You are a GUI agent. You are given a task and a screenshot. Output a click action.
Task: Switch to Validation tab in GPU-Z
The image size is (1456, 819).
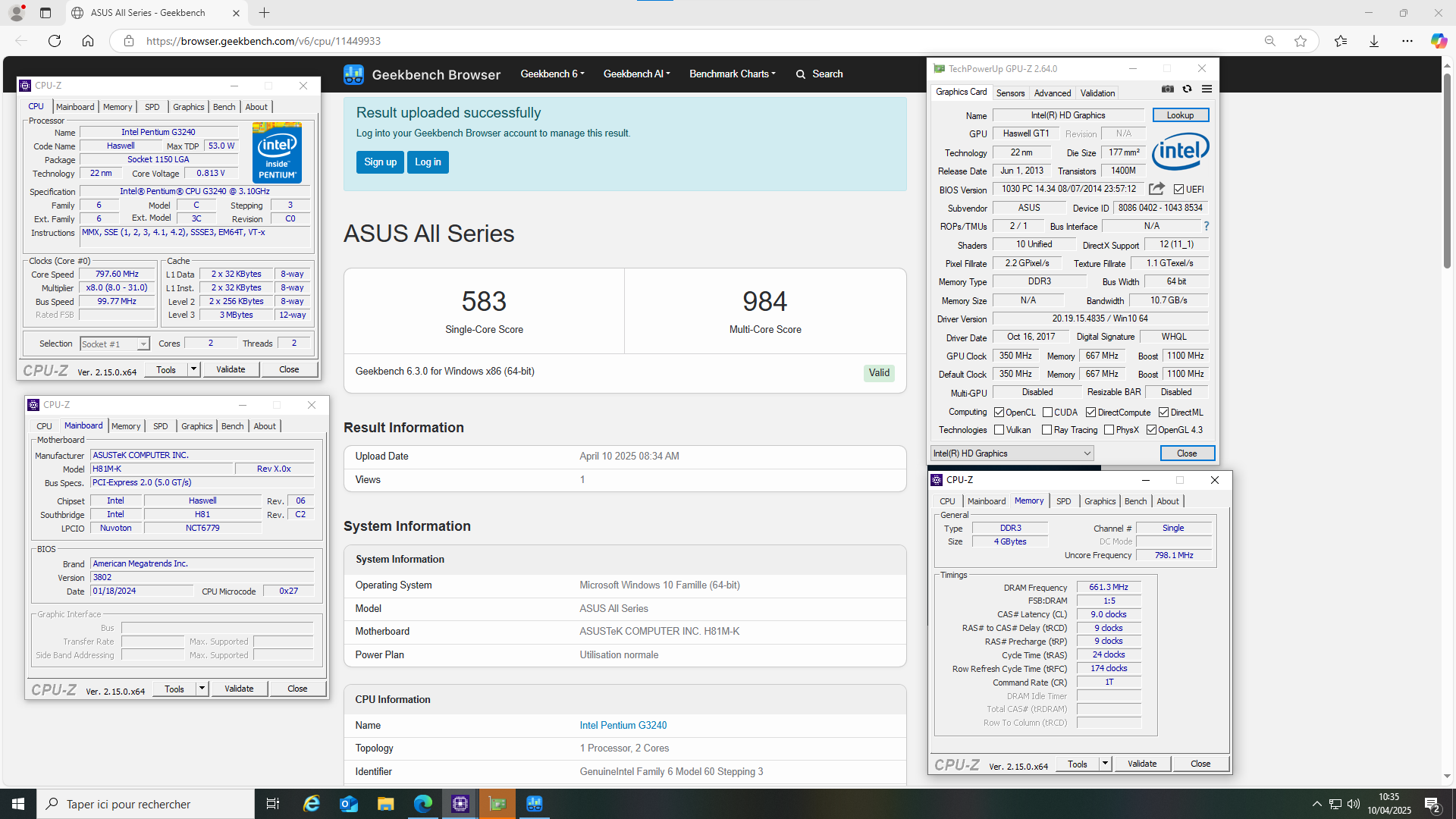click(1097, 93)
